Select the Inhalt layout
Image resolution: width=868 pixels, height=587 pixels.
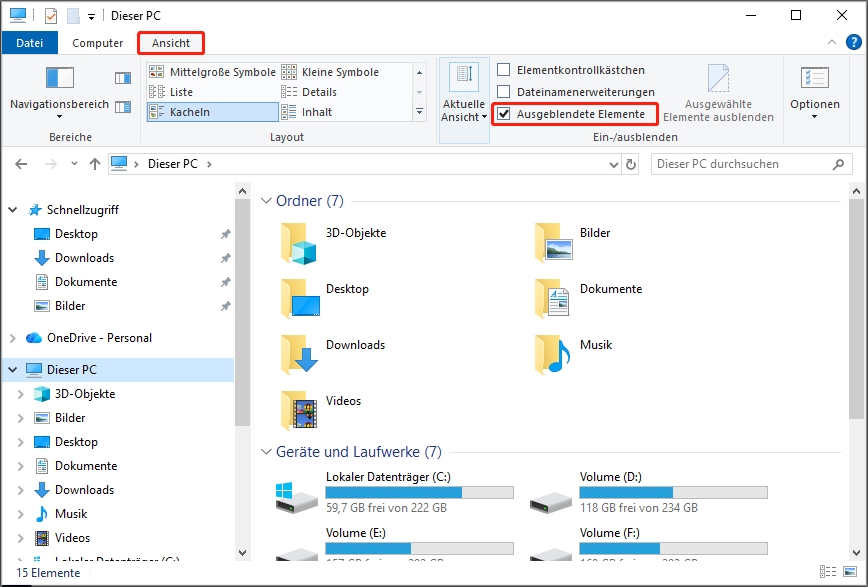tap(307, 112)
